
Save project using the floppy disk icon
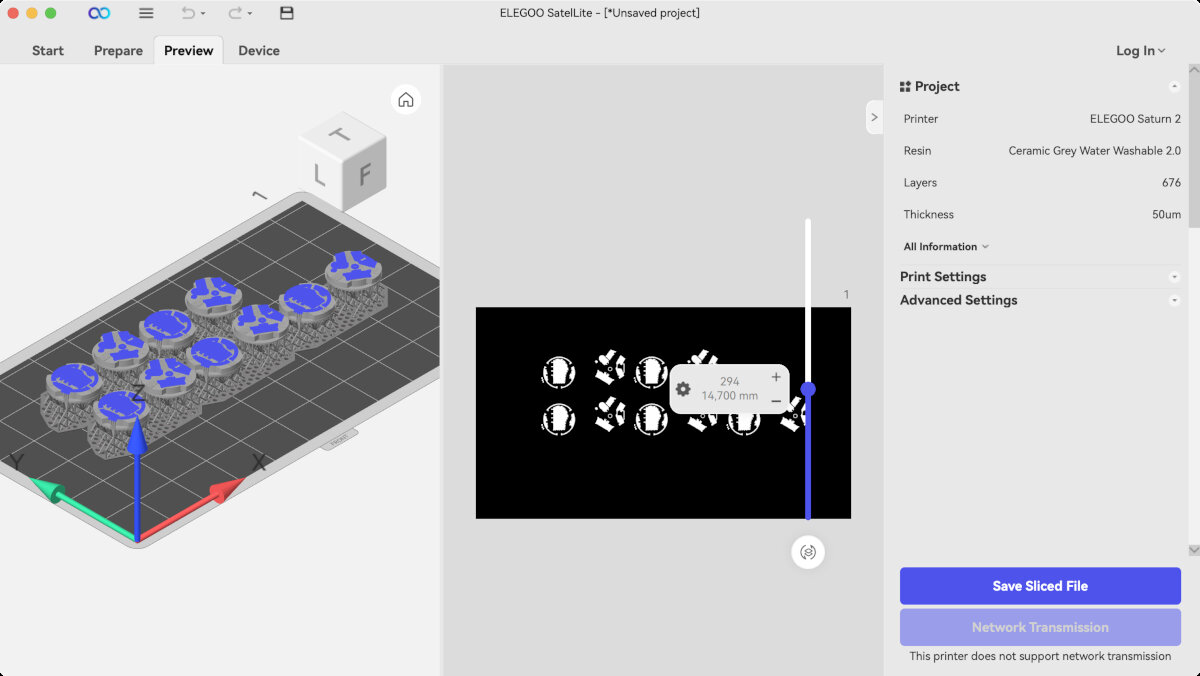287,13
